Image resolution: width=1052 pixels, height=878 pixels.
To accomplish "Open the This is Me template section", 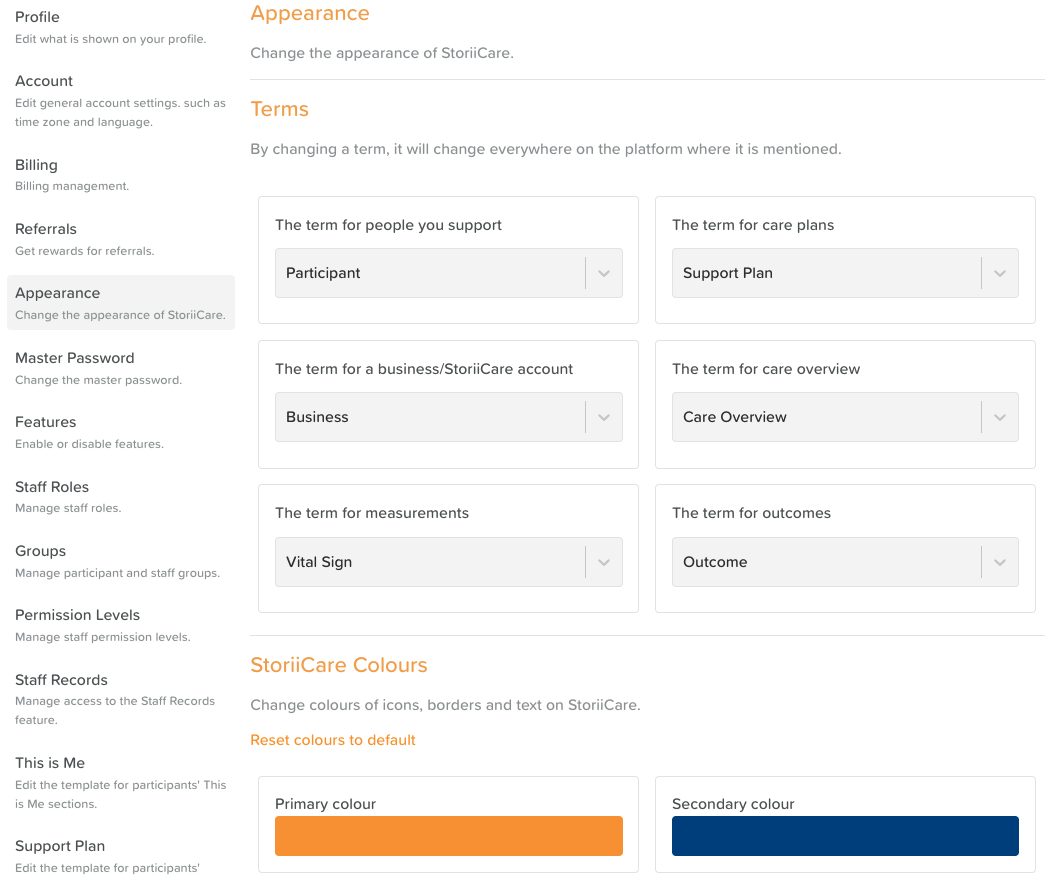I will [121, 782].
